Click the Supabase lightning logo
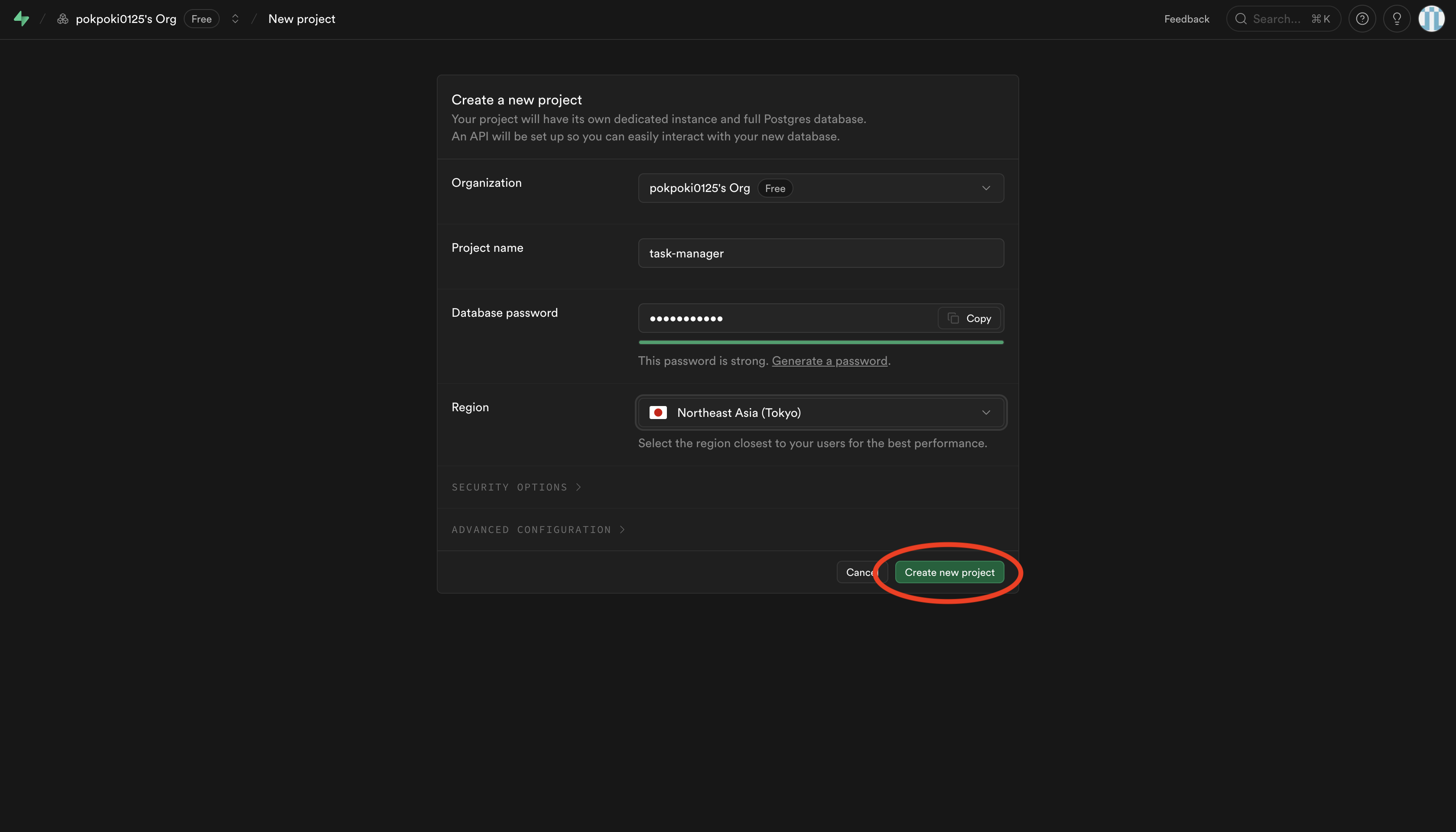The image size is (1456, 832). 21,19
